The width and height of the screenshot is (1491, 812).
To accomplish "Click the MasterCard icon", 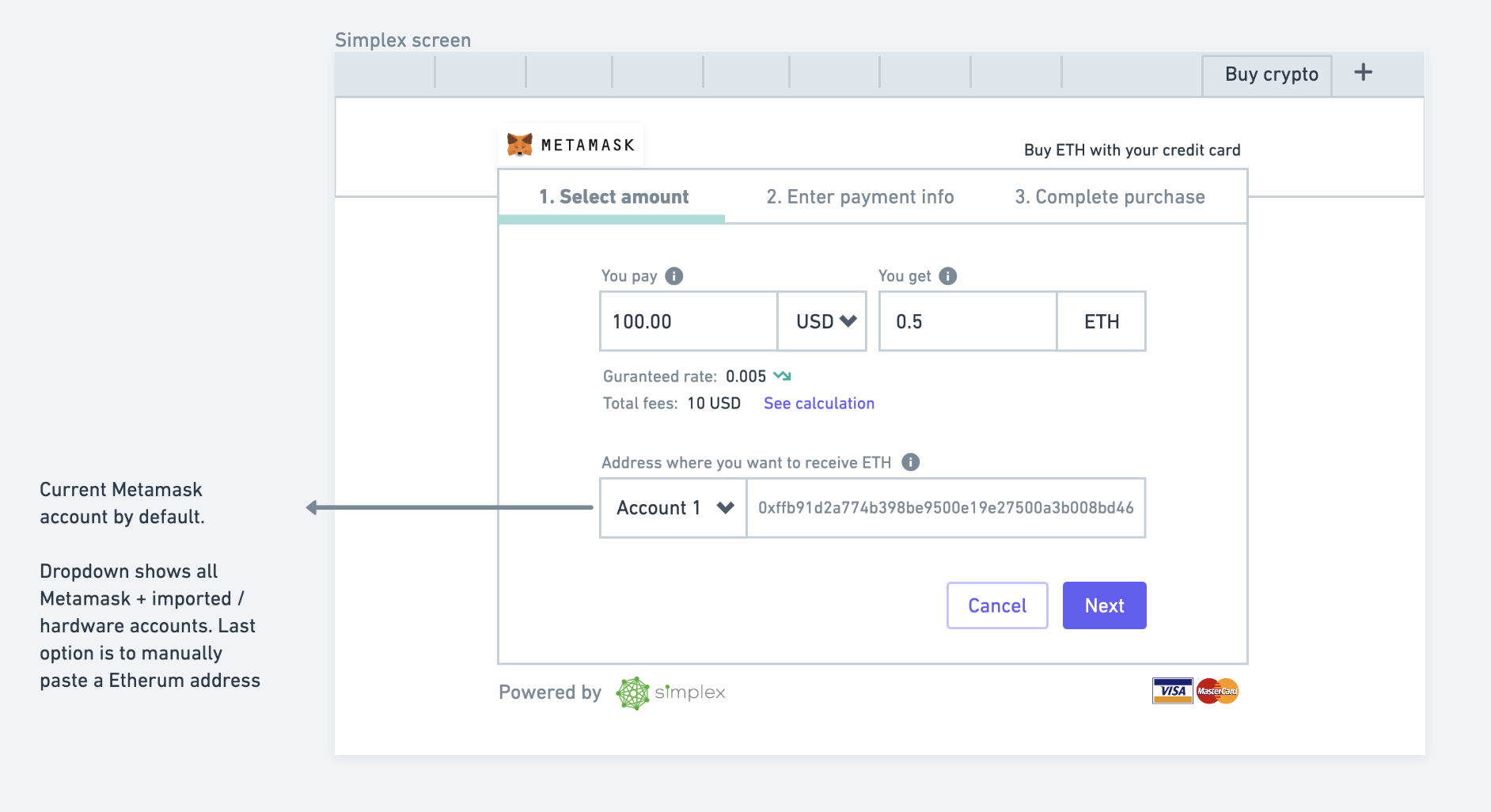I will pos(1217,690).
